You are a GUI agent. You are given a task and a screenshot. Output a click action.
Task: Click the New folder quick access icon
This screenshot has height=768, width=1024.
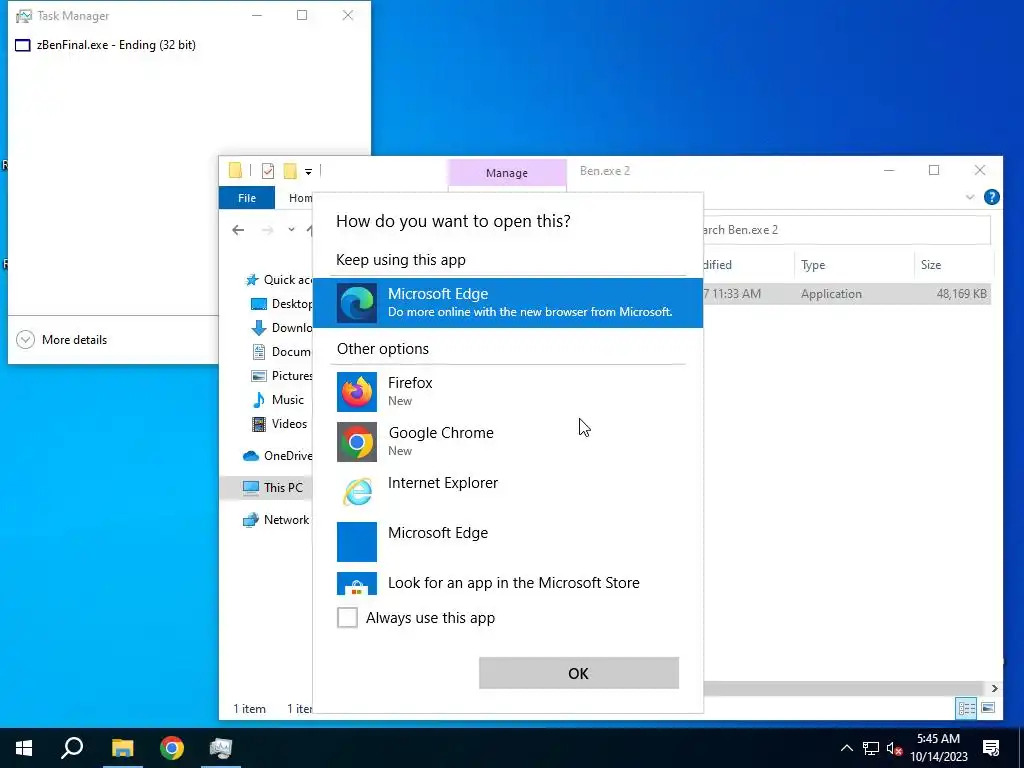click(x=290, y=171)
